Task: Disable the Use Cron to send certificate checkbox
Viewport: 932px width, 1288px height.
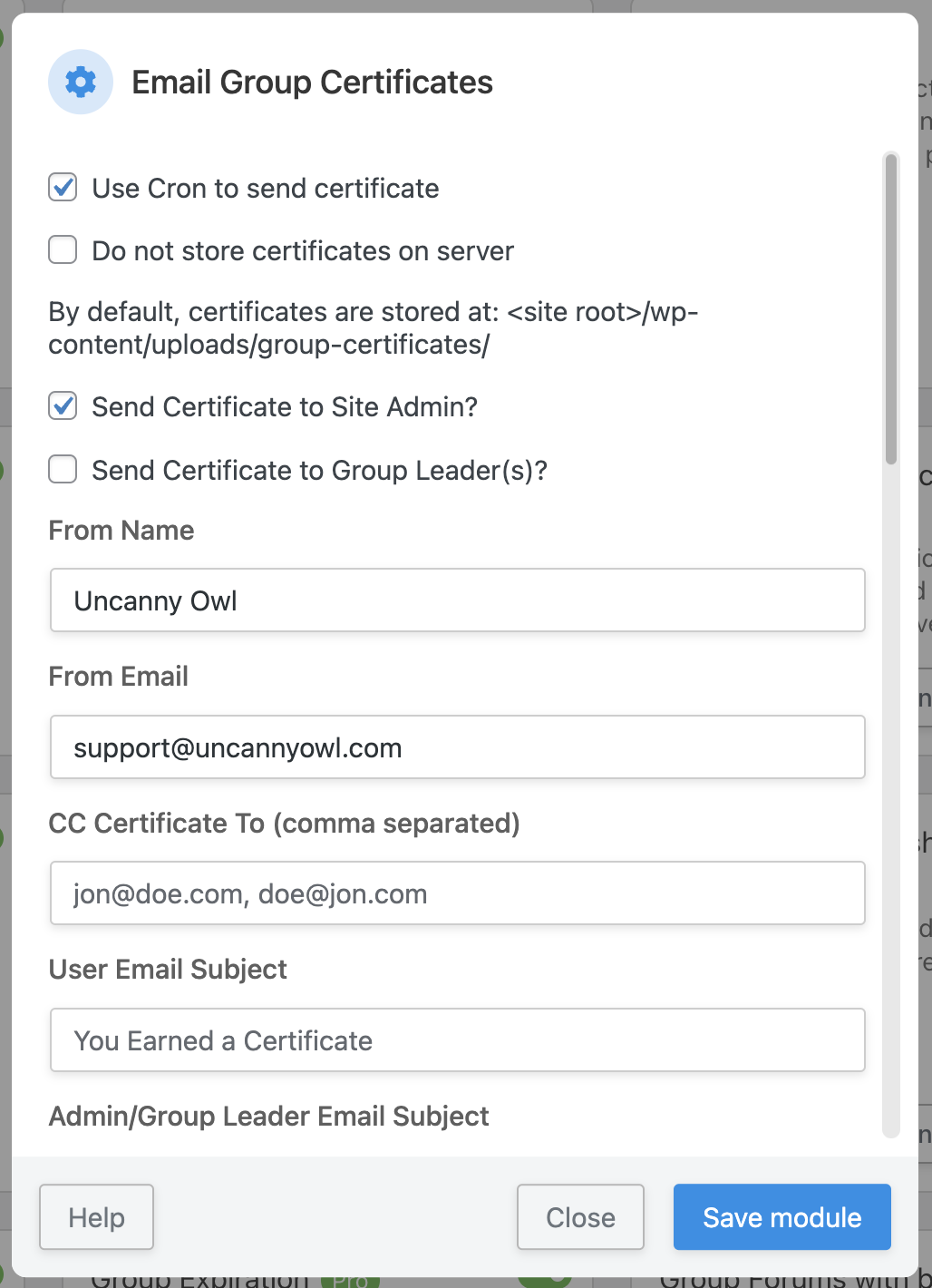Action: (x=63, y=188)
